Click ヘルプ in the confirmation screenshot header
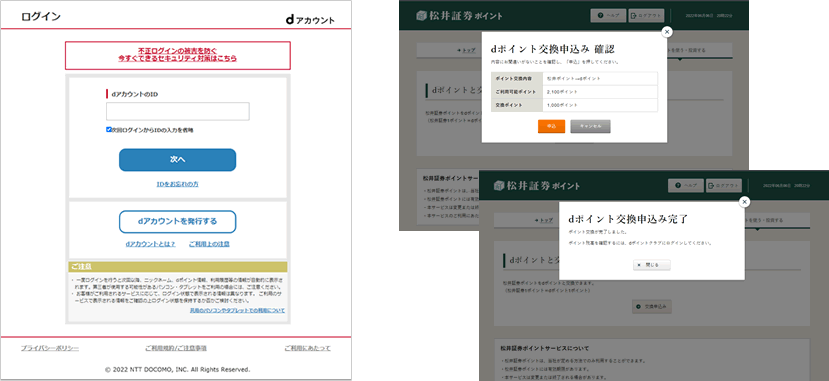The height and width of the screenshot is (381, 829). tap(608, 15)
